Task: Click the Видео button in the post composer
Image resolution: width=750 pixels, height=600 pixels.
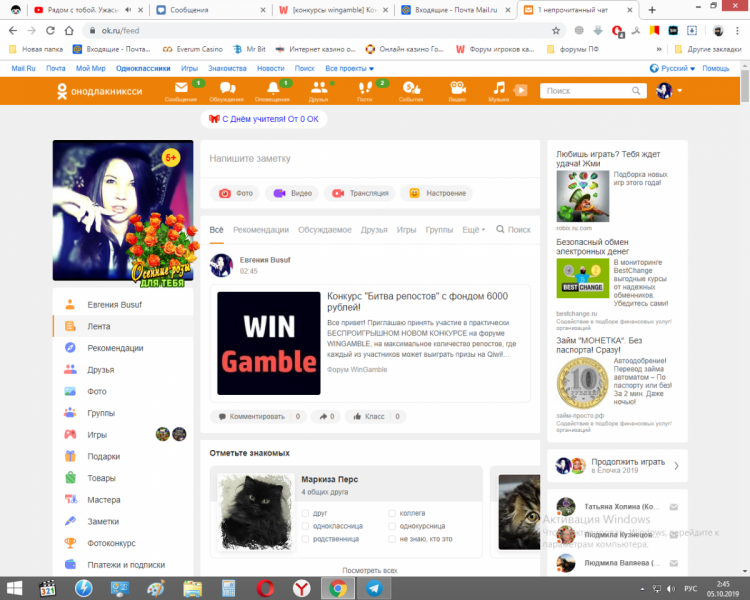Action: click(292, 193)
